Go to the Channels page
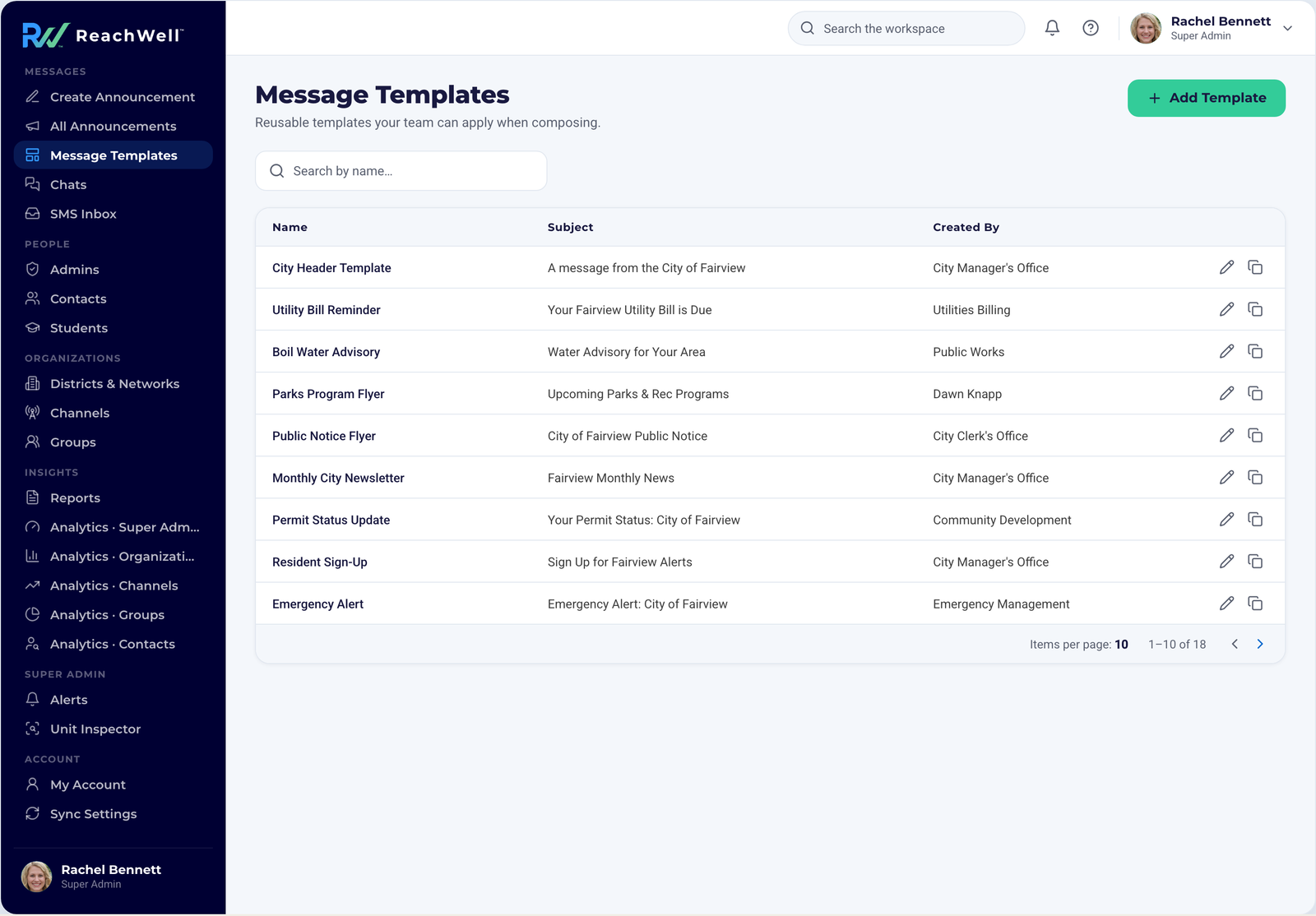This screenshot has width=1316, height=916. 114,413
